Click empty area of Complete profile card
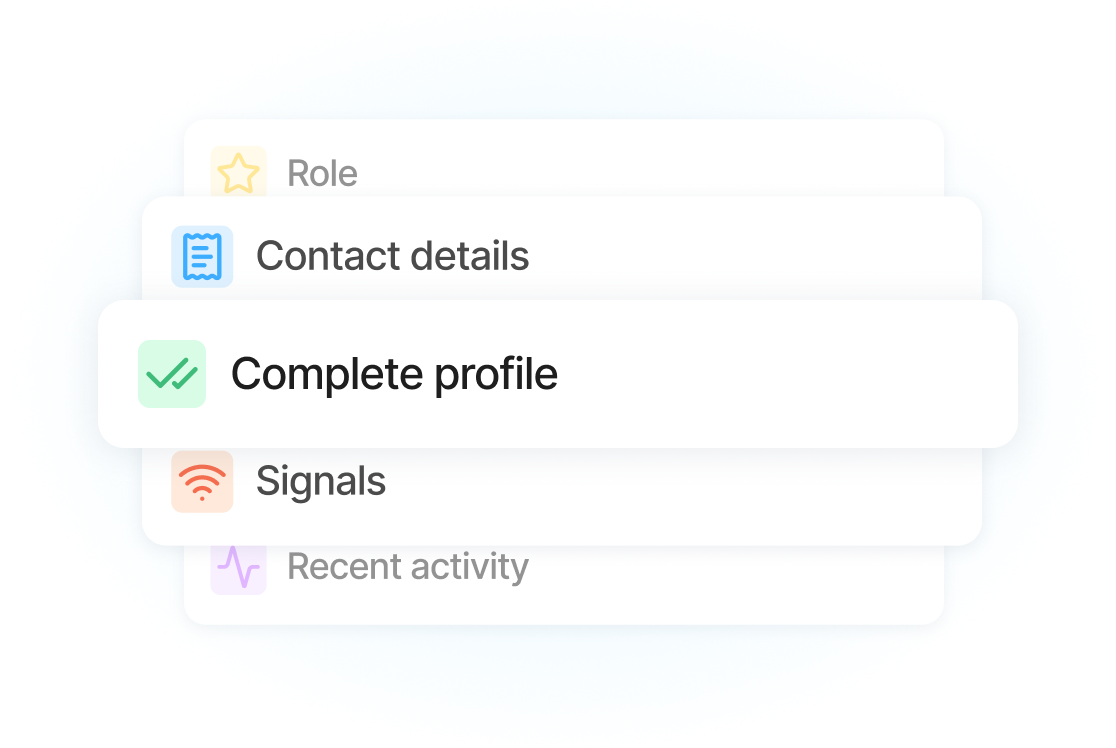 tap(783, 374)
